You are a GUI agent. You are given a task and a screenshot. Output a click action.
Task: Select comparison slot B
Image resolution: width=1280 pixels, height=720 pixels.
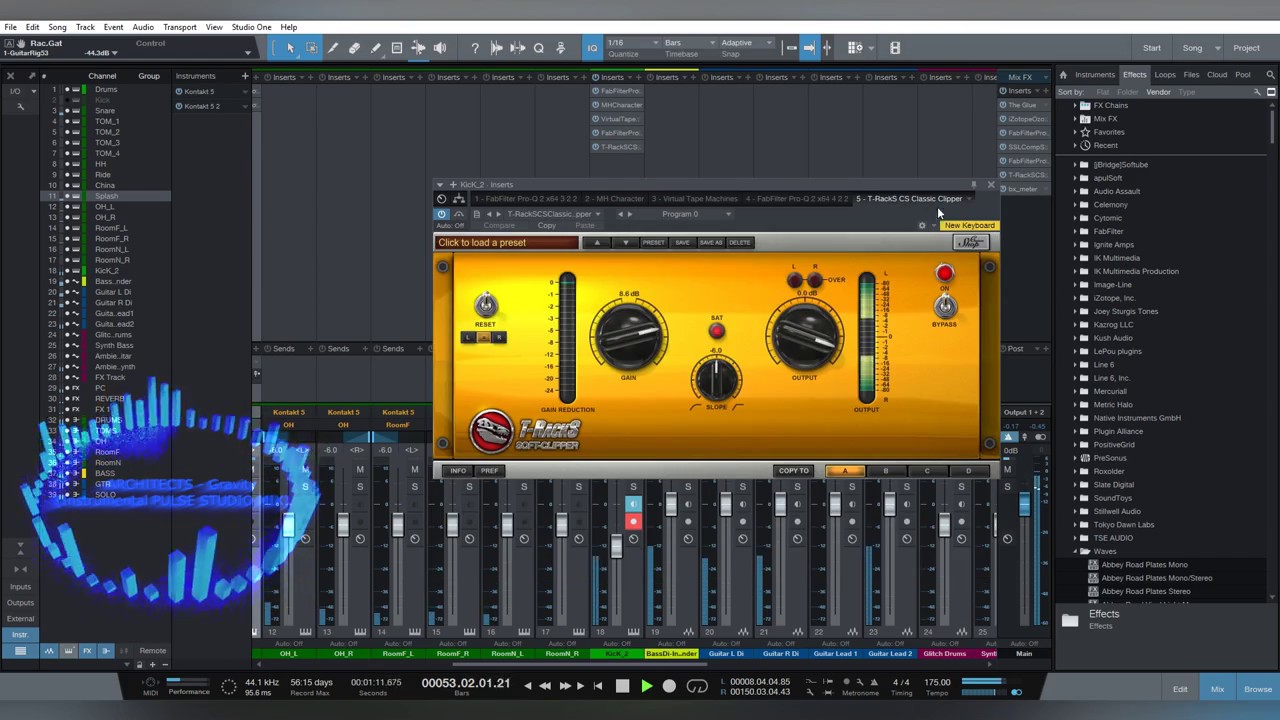tap(886, 471)
